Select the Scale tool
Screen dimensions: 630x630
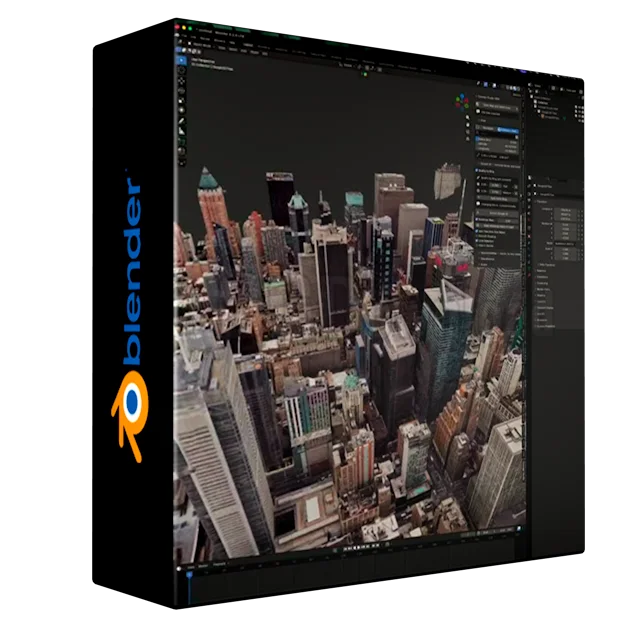[181, 101]
